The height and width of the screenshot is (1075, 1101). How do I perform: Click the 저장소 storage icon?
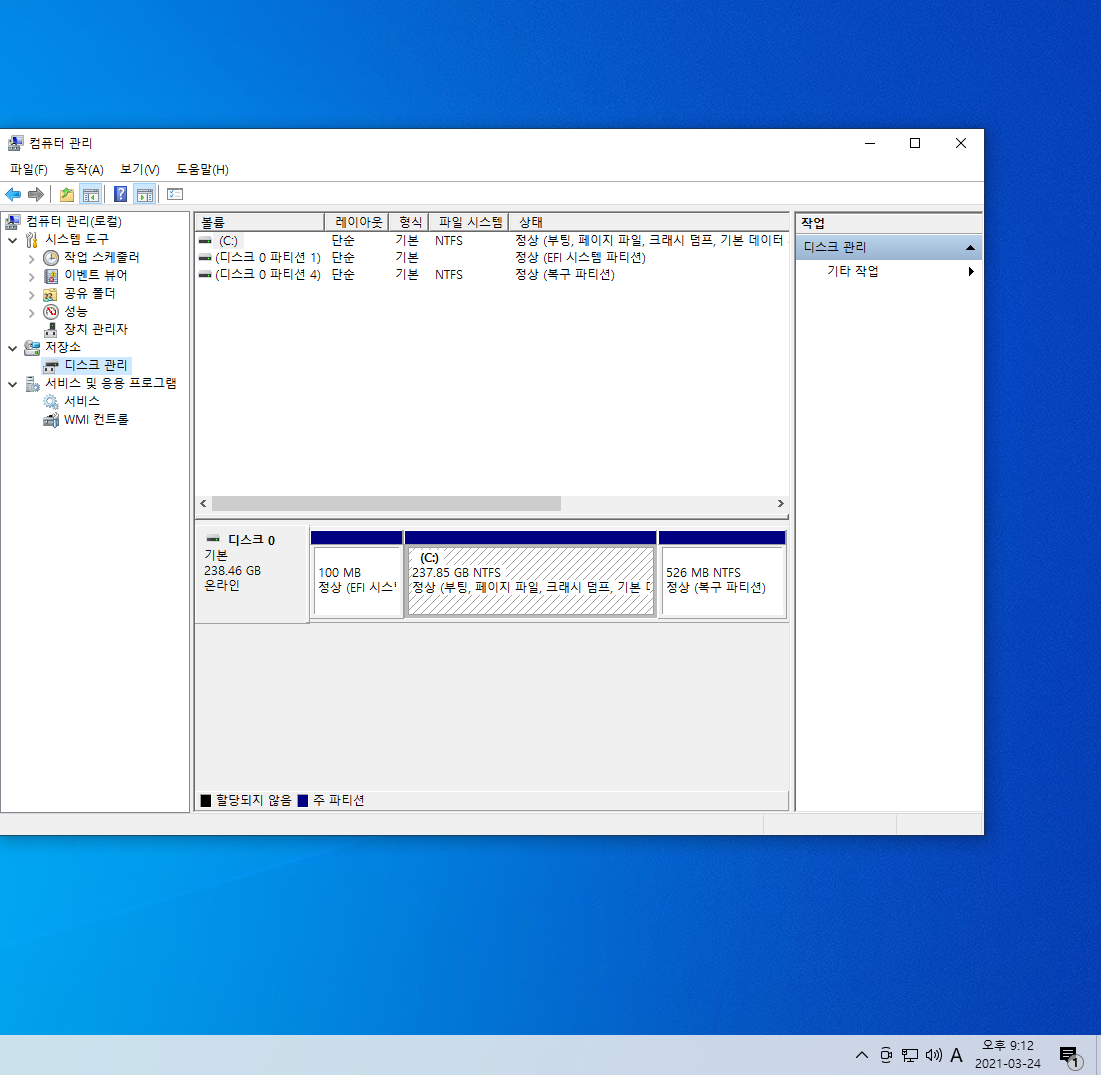tap(32, 348)
